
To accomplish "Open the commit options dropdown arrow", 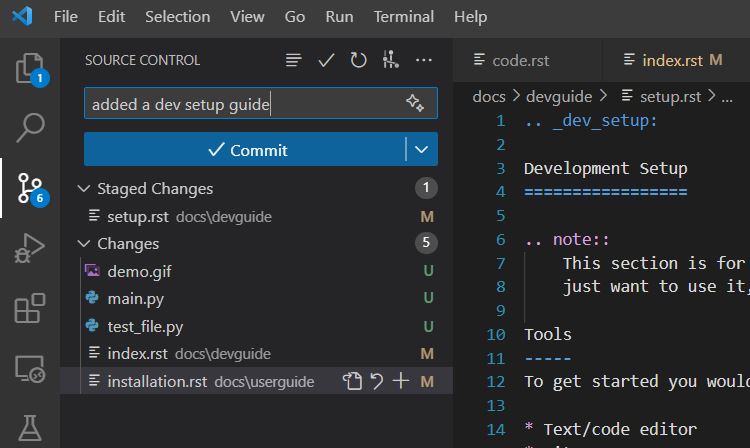I will pos(422,150).
